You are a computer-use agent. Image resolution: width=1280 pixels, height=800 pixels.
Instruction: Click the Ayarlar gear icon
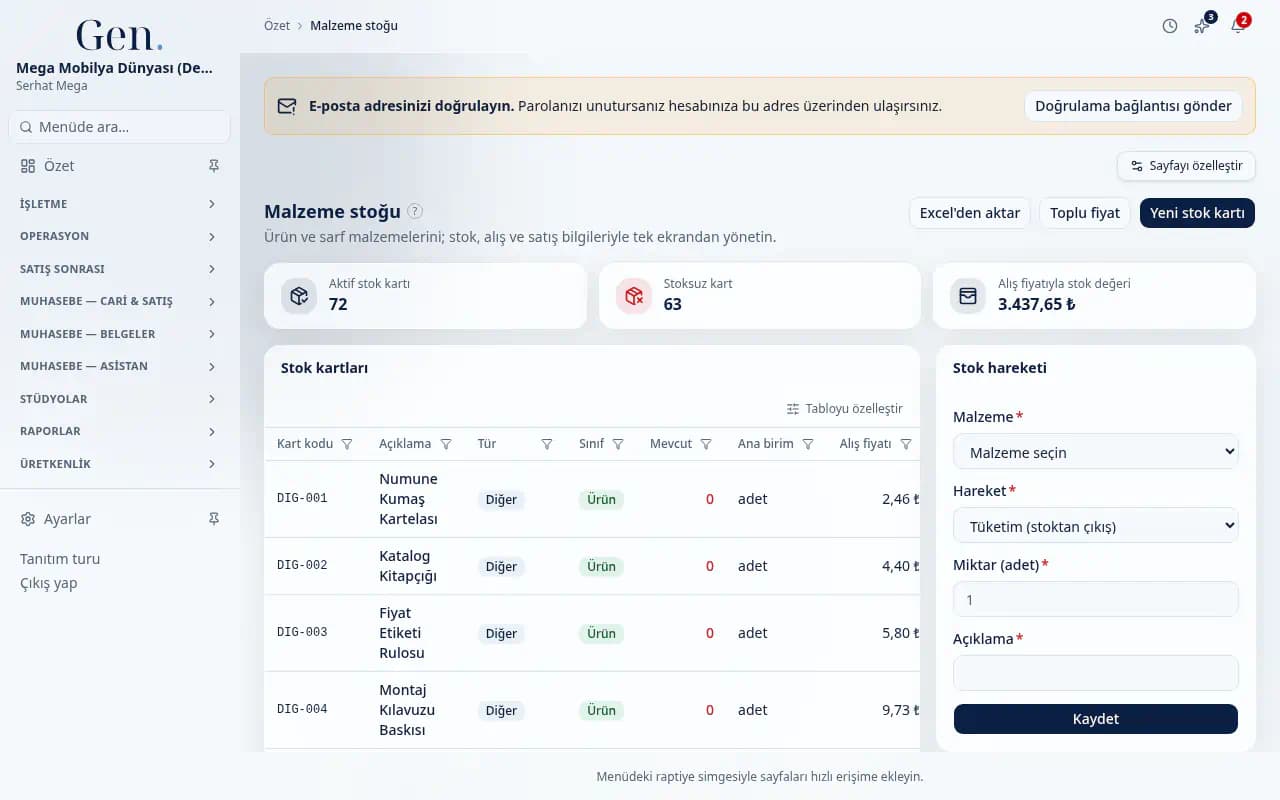pyautogui.click(x=28, y=519)
